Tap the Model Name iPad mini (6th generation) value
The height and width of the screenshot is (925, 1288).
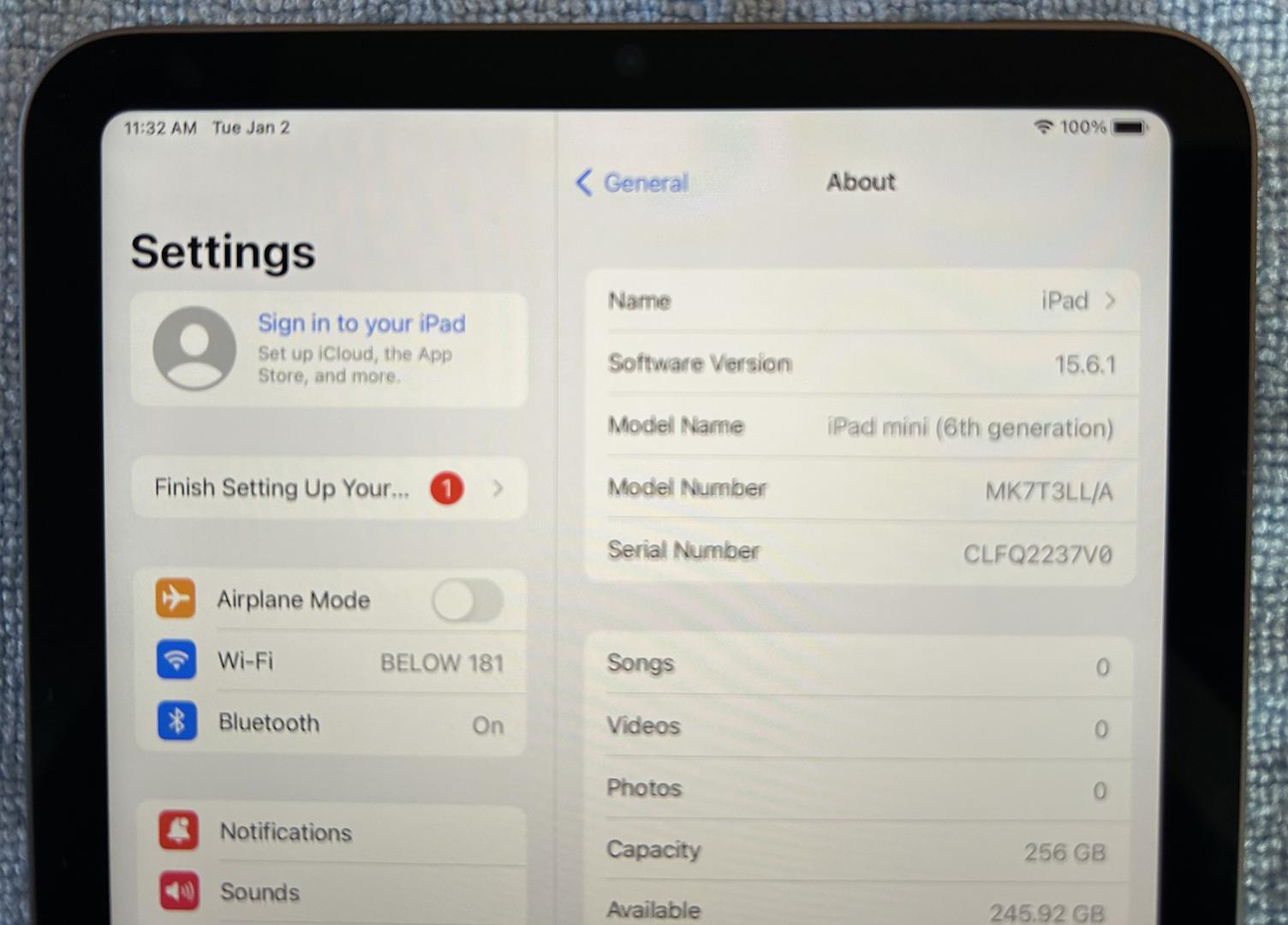[970, 427]
